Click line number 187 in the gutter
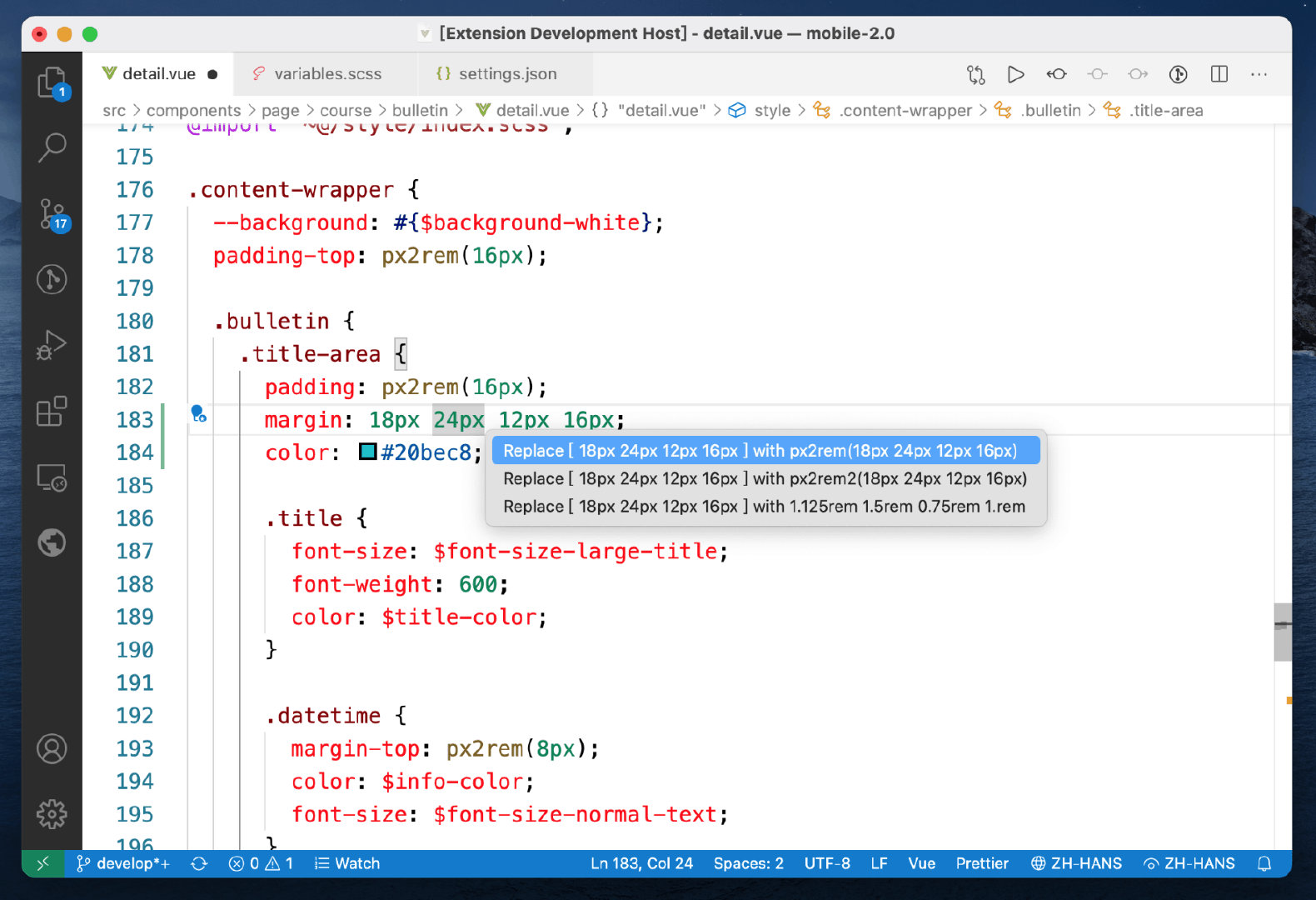1316x900 pixels. coord(134,551)
